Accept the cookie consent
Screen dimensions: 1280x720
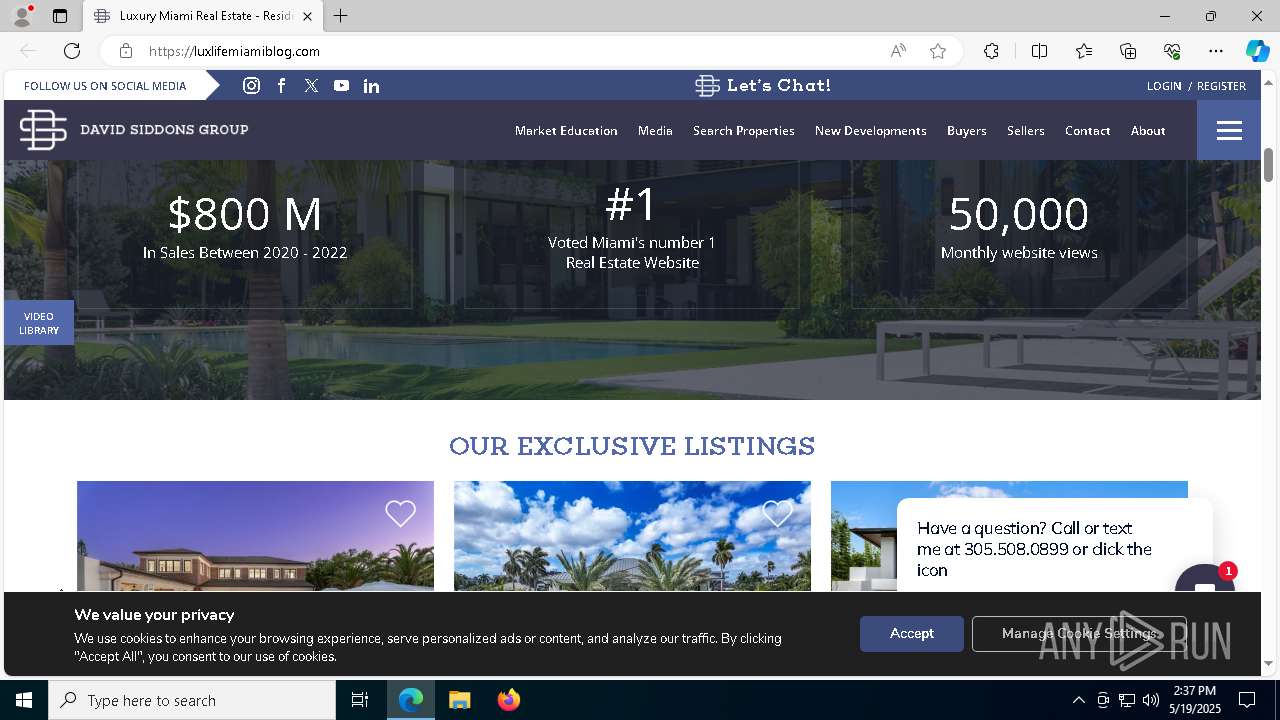click(912, 634)
